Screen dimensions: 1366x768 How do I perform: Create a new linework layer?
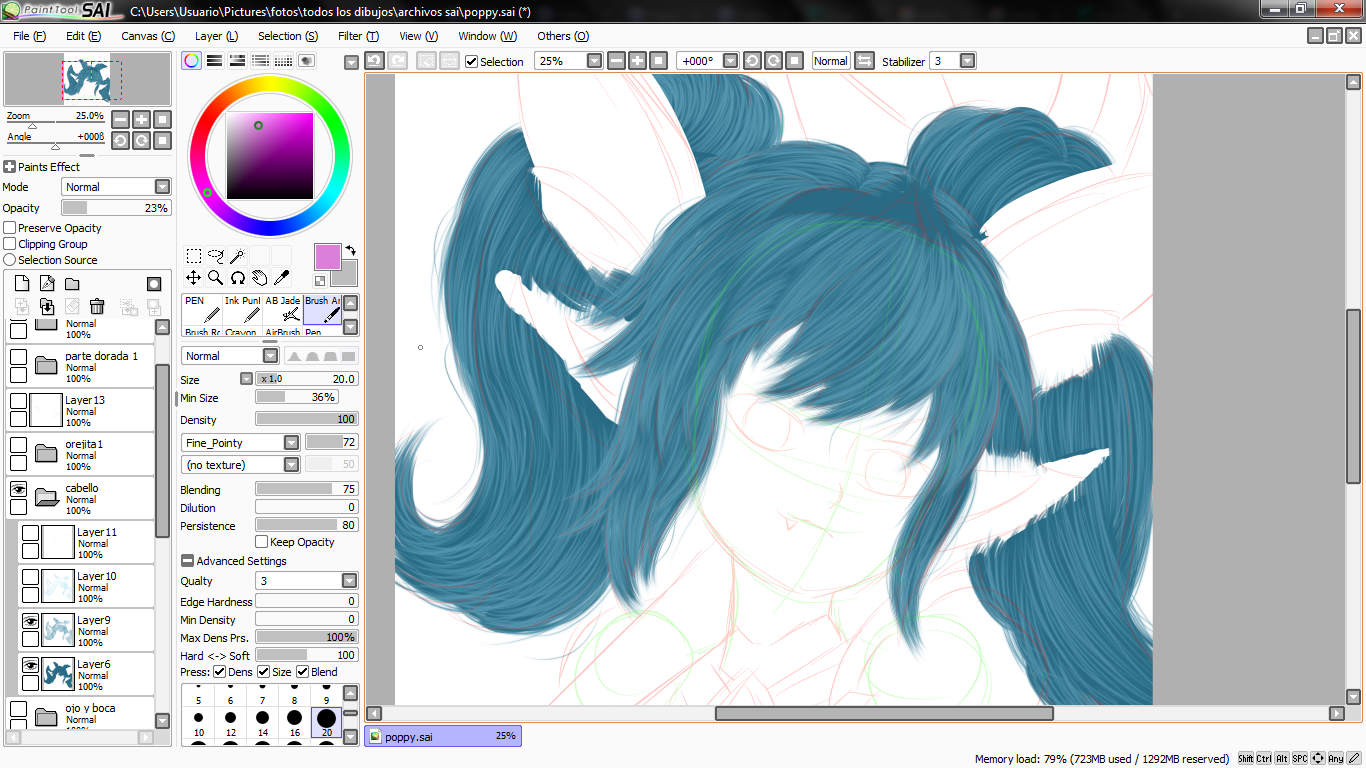pyautogui.click(x=47, y=284)
